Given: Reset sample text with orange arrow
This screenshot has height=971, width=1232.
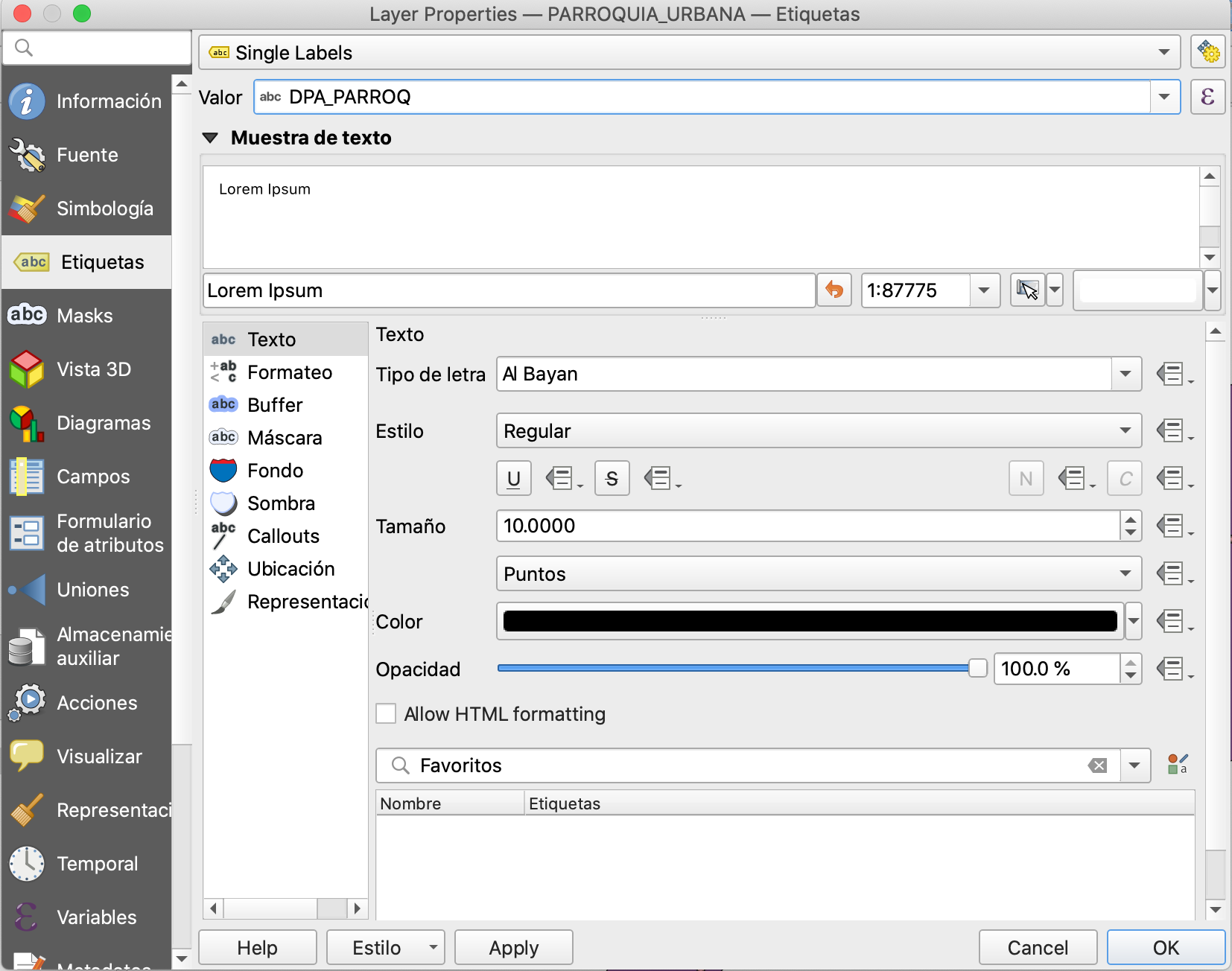Looking at the screenshot, I should click(834, 290).
